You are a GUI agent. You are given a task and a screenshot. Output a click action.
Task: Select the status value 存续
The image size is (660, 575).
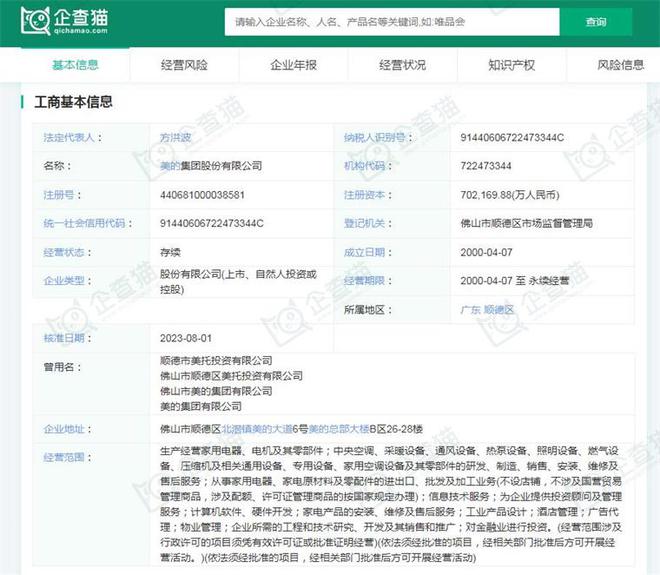point(170,252)
